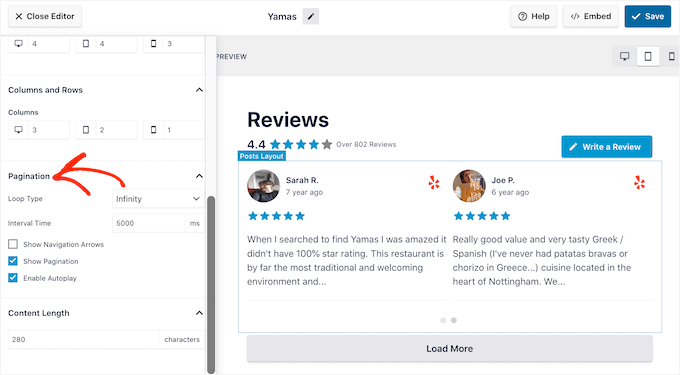Edit the Interval Time 5000 field
Screen dimensions: 680x375
[x=148, y=223]
